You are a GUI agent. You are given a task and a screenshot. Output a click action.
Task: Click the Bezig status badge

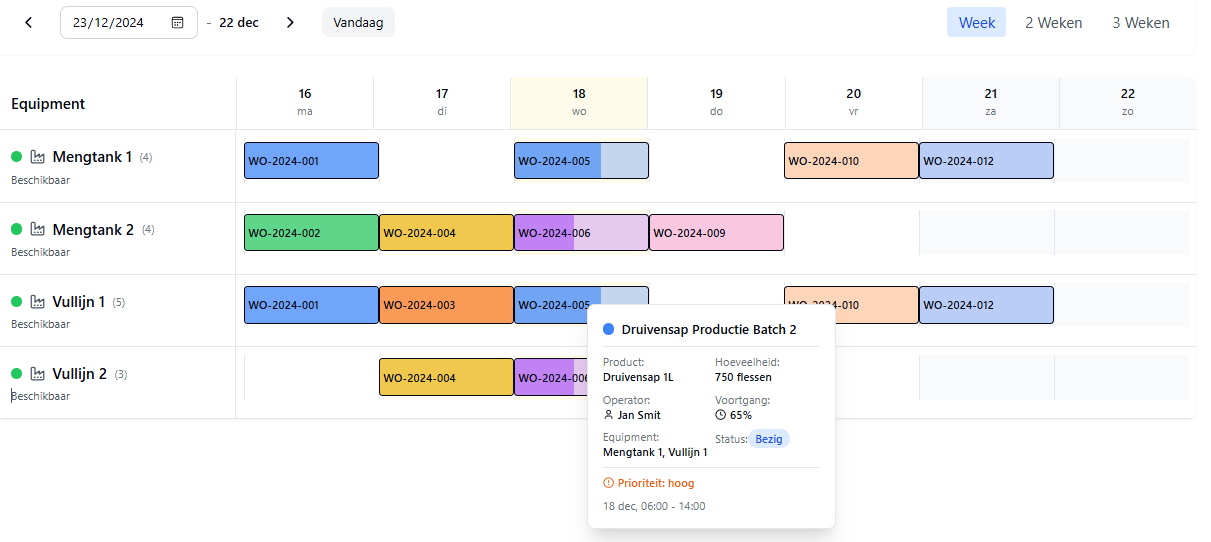[769, 439]
